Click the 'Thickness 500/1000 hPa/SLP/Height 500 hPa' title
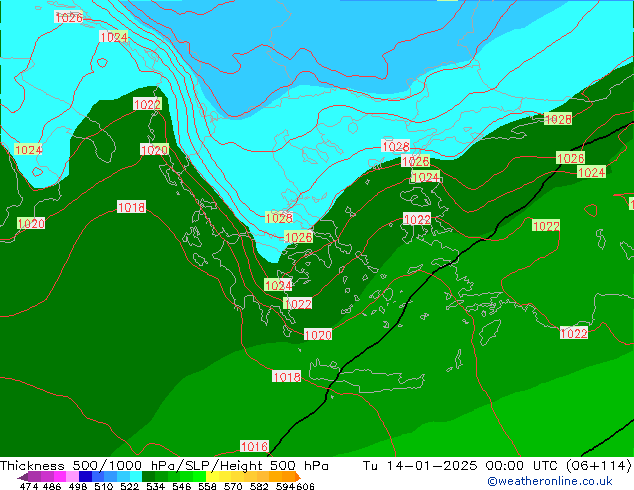Image resolution: width=634 pixels, height=490 pixels. (164, 465)
